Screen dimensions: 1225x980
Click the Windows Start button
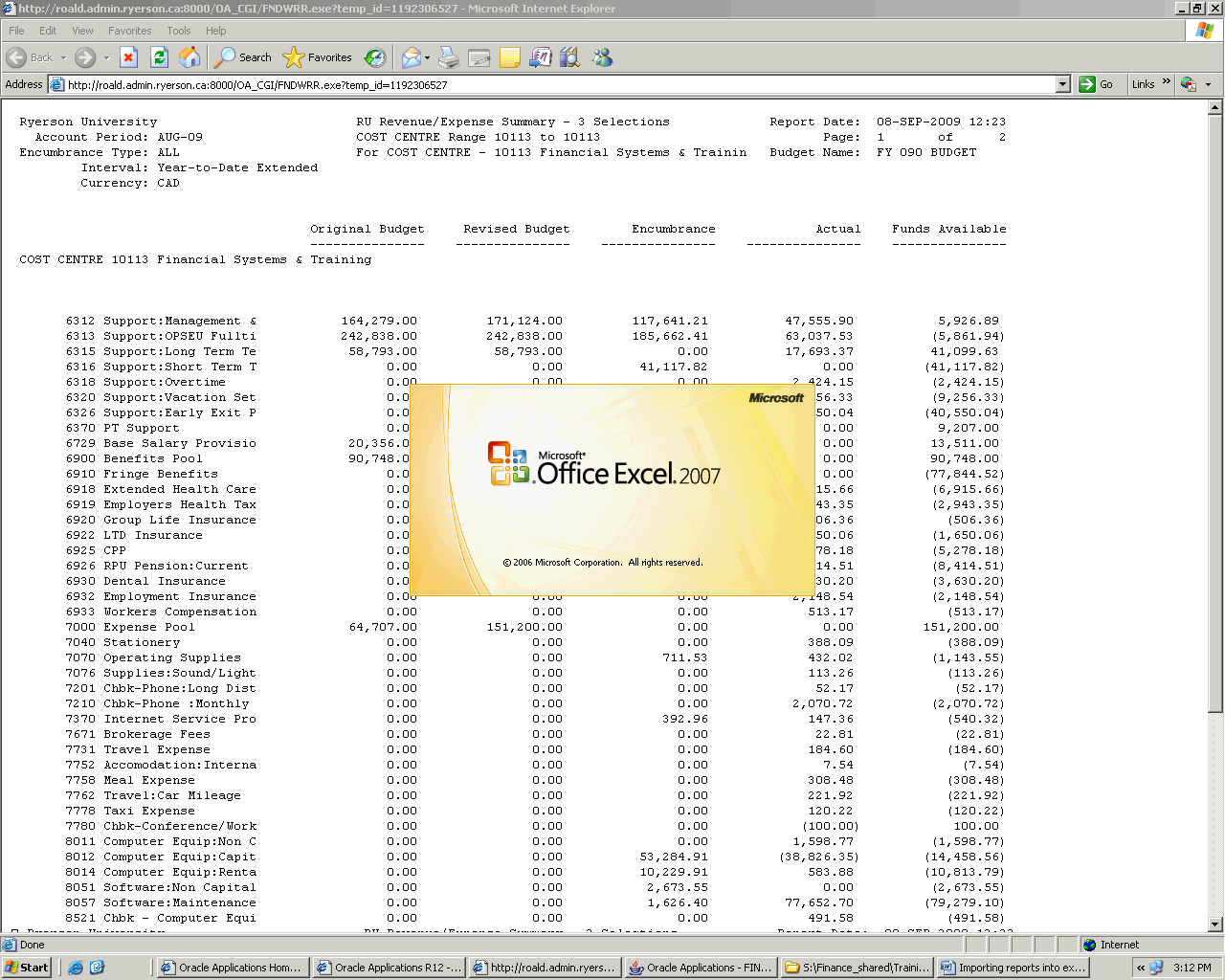[27, 968]
